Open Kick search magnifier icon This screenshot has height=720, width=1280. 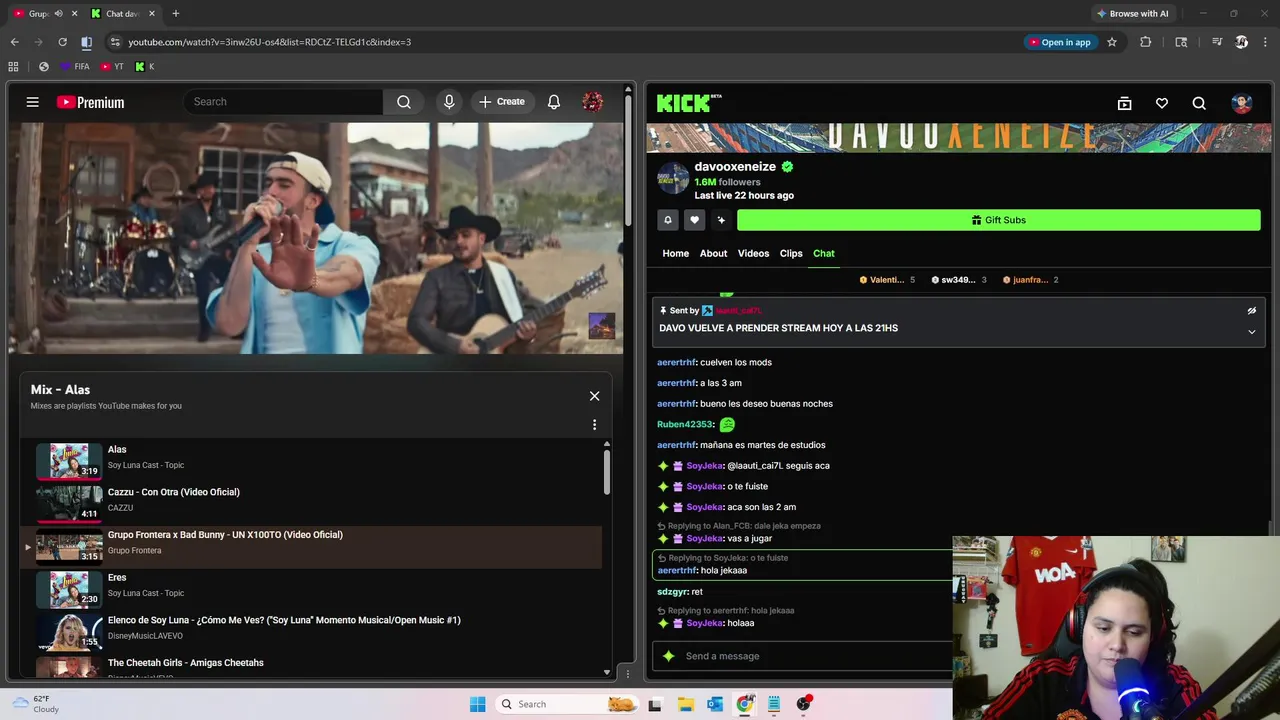tap(1199, 103)
